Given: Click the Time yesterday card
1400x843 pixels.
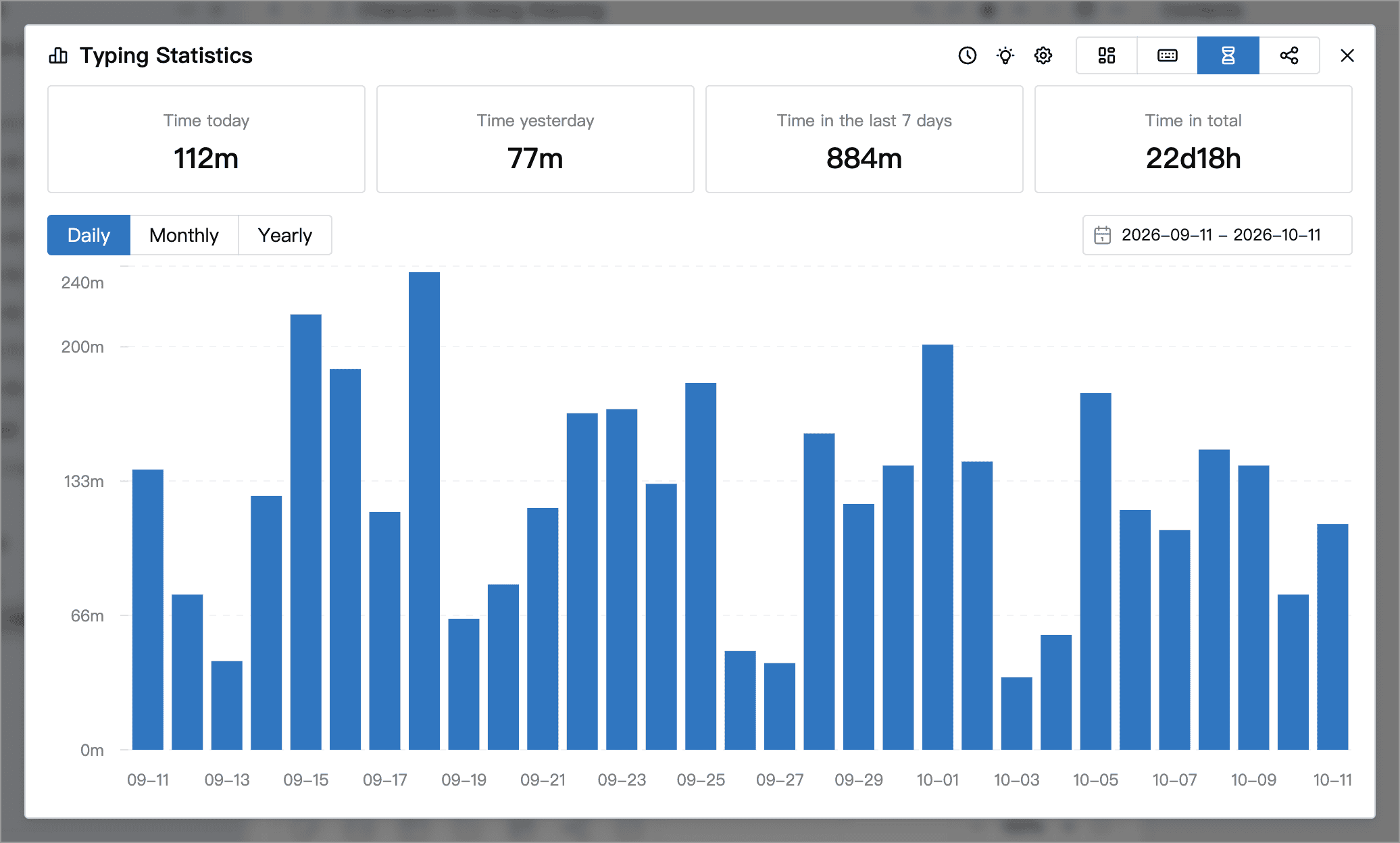Looking at the screenshot, I should tap(535, 139).
